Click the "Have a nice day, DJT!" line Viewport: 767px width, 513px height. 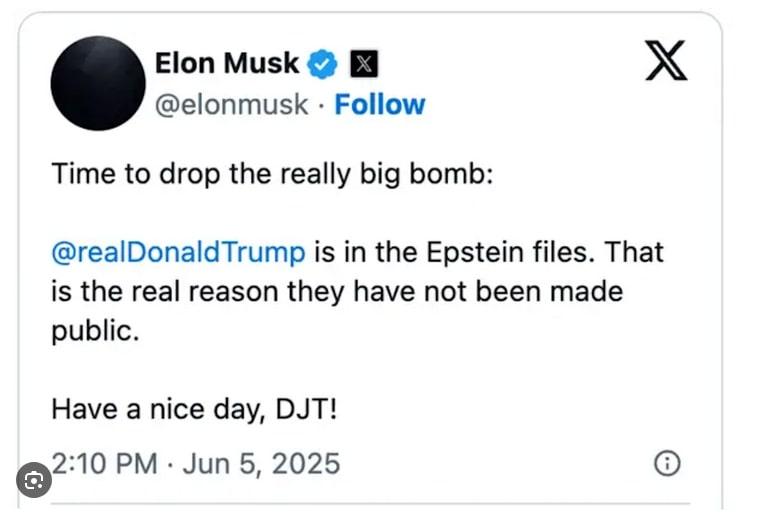point(194,409)
